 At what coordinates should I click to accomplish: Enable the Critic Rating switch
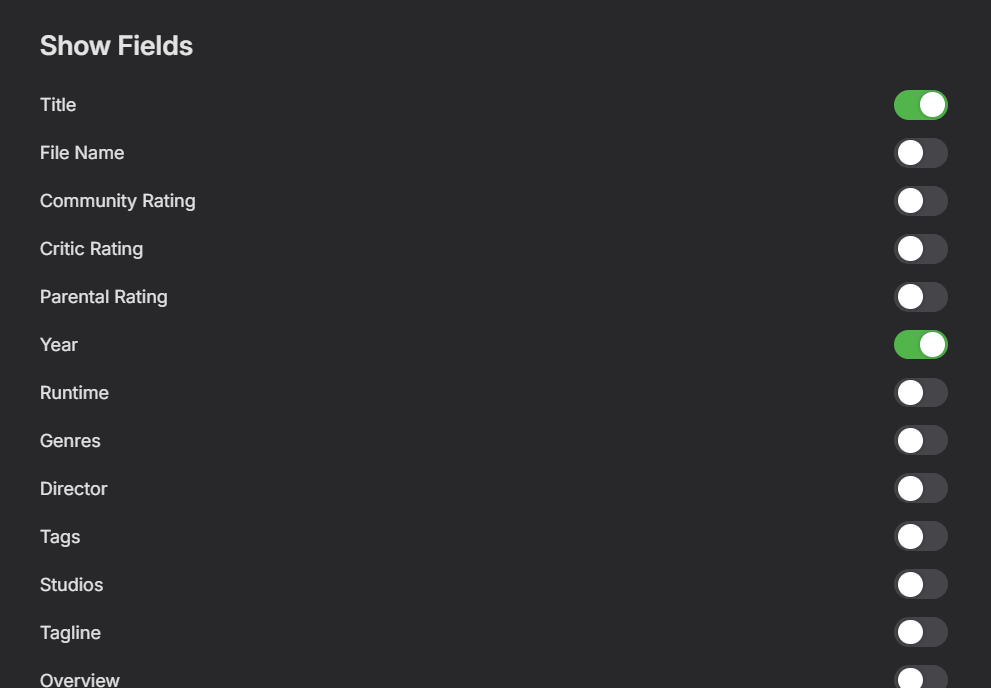(x=920, y=249)
